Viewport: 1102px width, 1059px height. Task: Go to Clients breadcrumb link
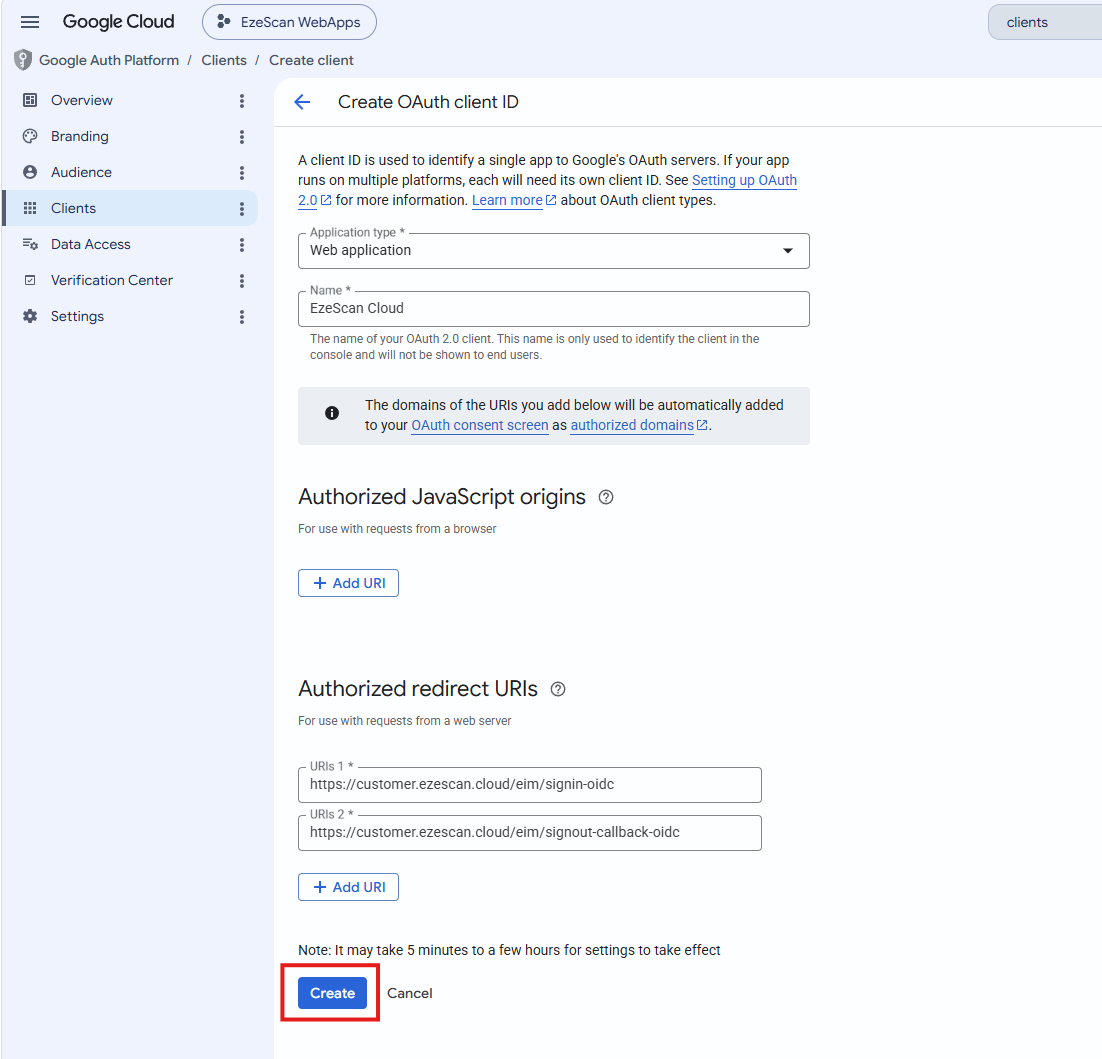click(x=223, y=60)
